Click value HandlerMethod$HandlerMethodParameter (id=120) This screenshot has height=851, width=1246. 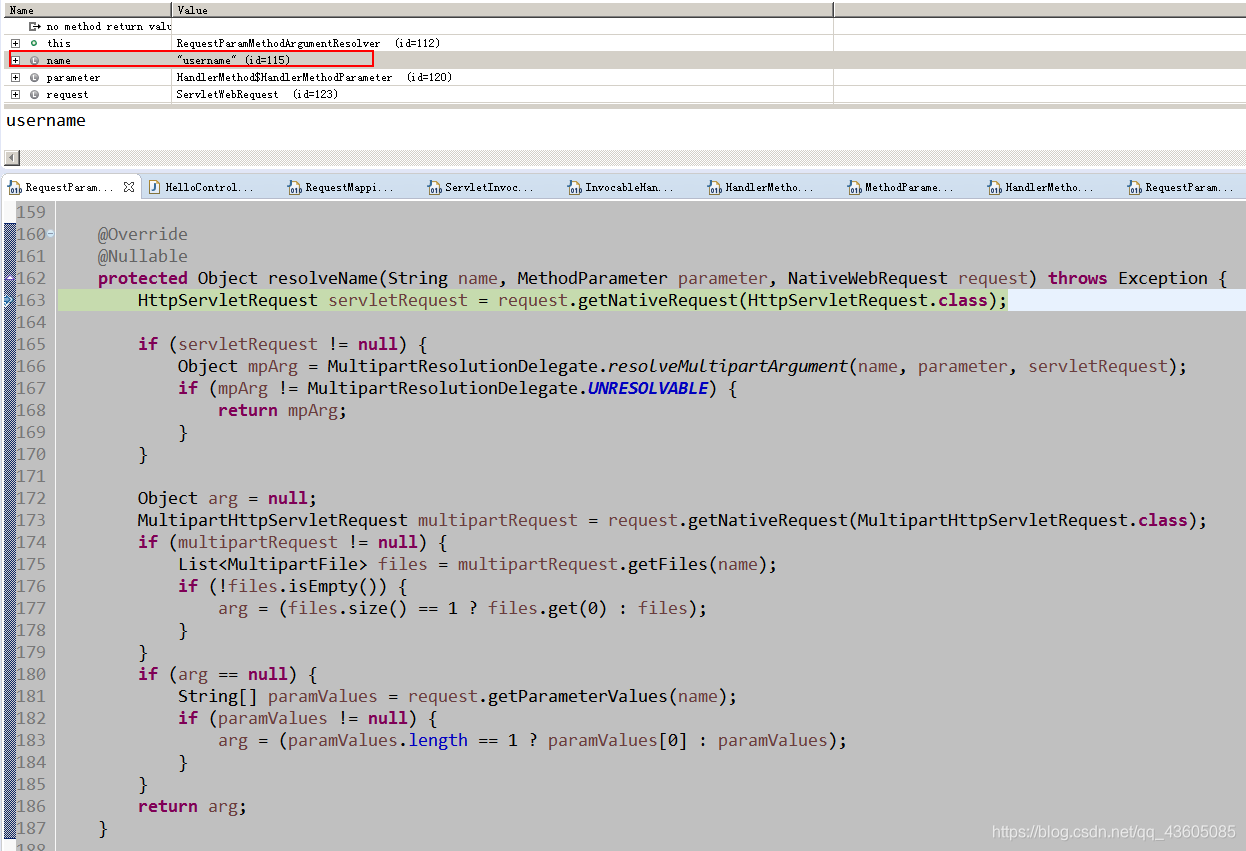pos(314,77)
